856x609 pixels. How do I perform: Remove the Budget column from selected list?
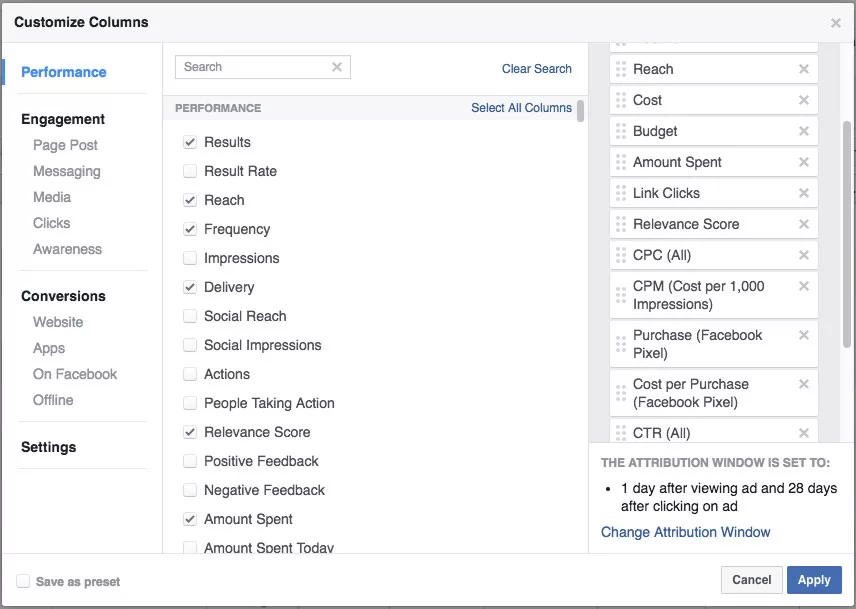803,131
